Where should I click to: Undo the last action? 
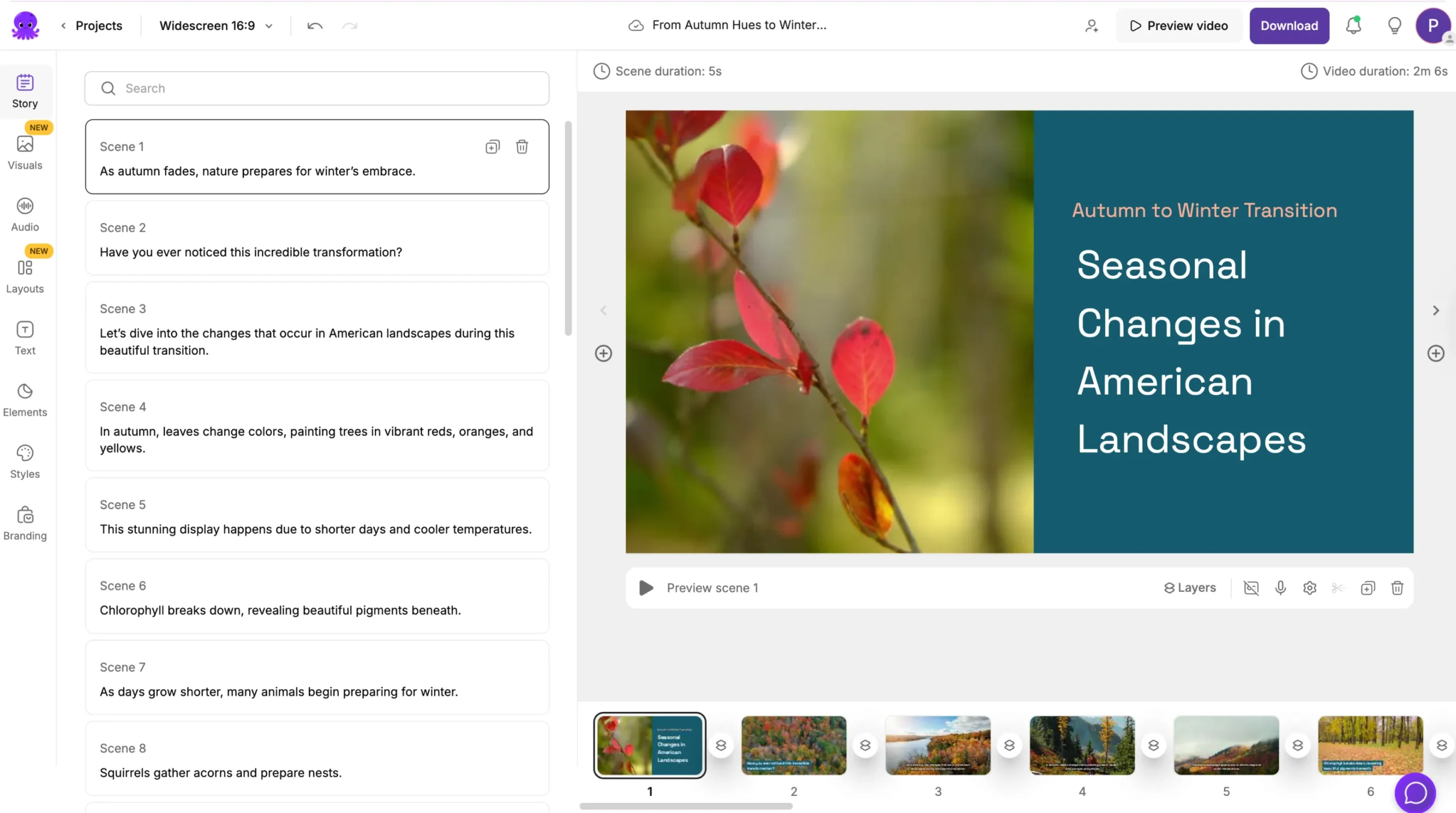[315, 26]
